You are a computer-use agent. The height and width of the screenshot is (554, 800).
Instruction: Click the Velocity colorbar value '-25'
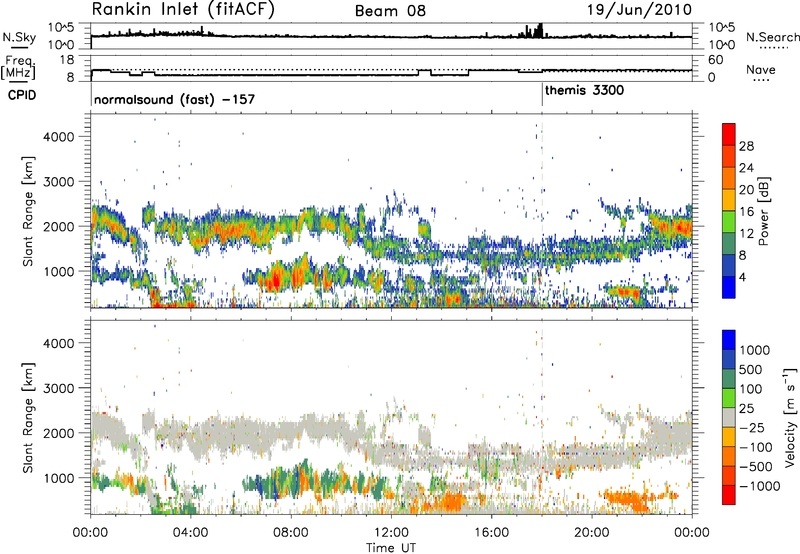pos(754,427)
